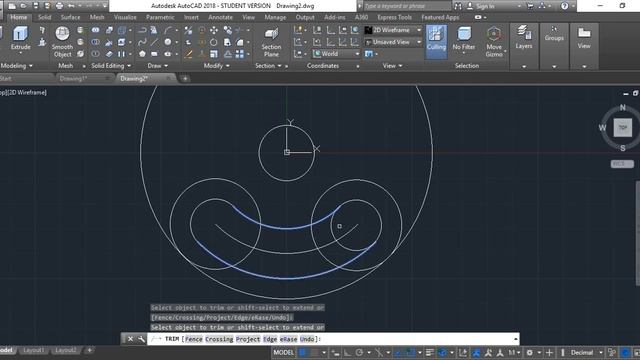This screenshot has height=360, width=640.
Task: Click the search keyword input field
Action: [407, 6]
